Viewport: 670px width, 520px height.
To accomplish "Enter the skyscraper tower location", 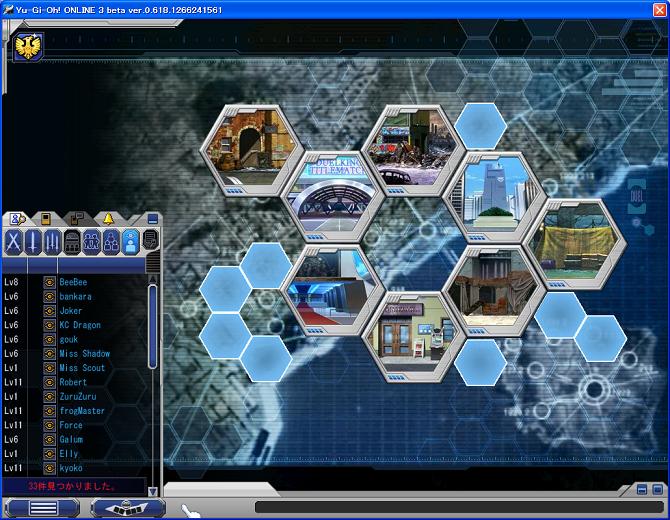I will point(494,197).
